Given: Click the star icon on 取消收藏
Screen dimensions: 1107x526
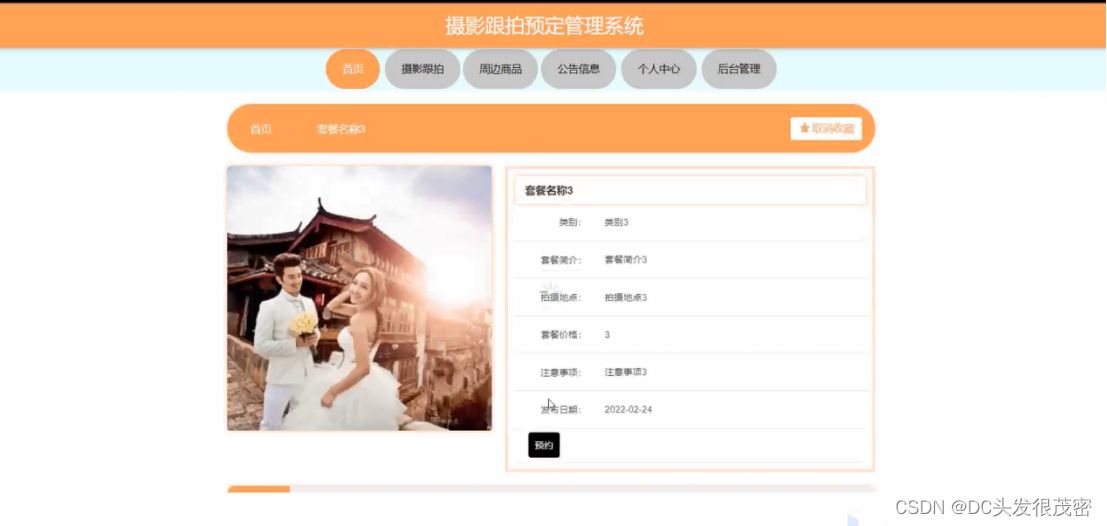Looking at the screenshot, I should (804, 128).
